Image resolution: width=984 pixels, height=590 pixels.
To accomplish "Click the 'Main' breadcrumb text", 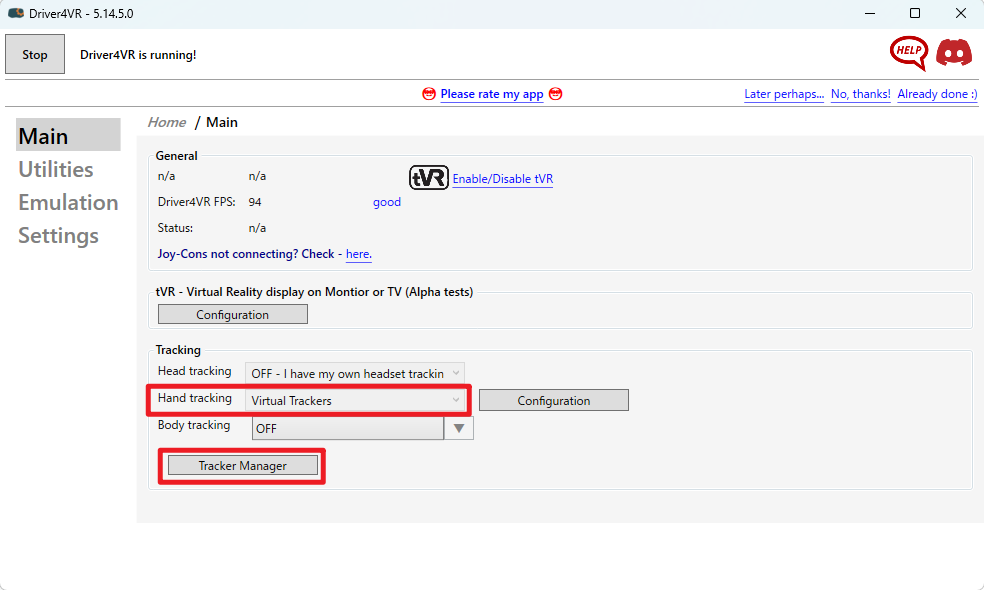I will [x=222, y=122].
